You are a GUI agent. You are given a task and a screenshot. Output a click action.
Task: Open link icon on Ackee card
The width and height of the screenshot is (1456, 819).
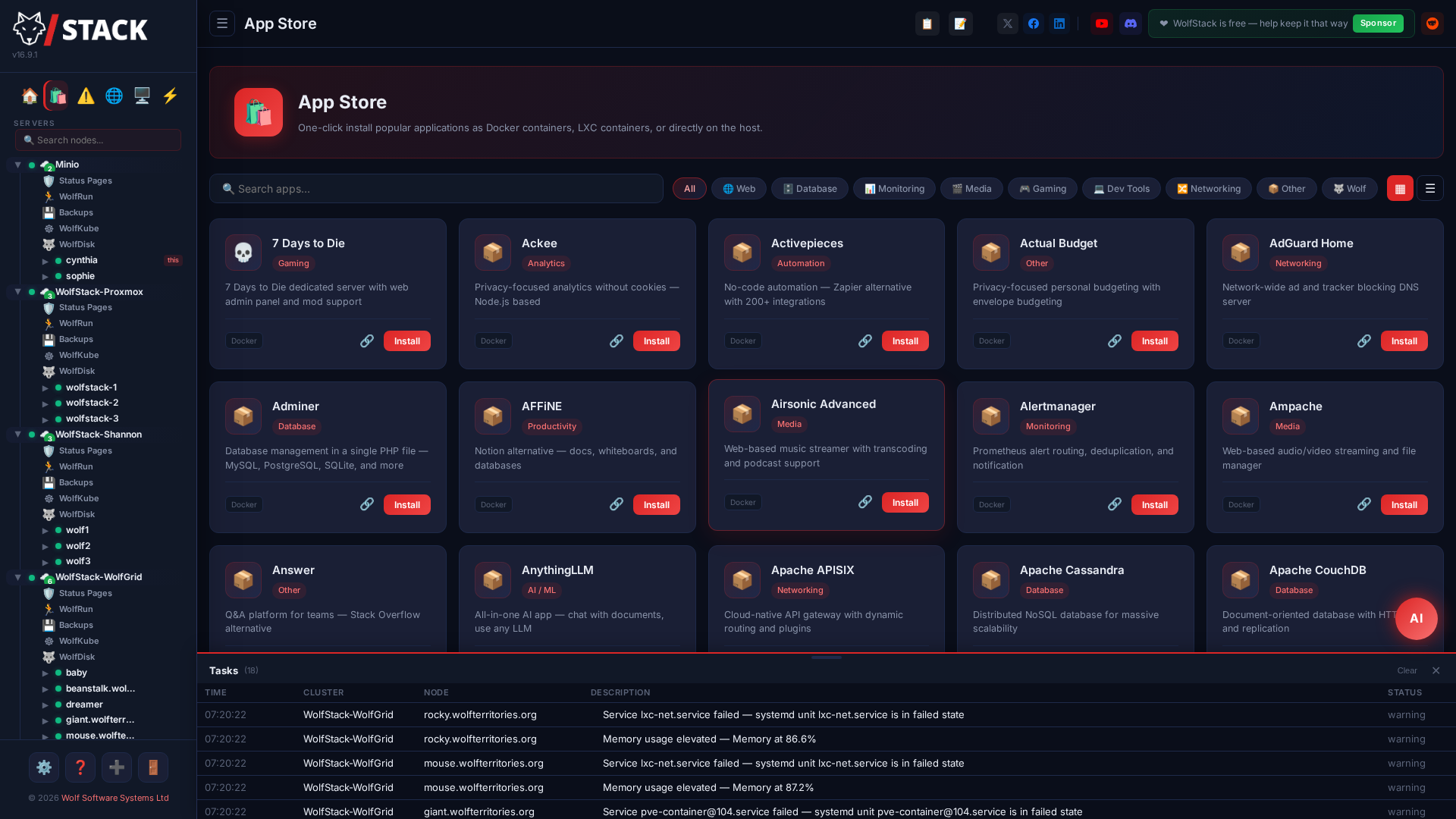coord(617,341)
